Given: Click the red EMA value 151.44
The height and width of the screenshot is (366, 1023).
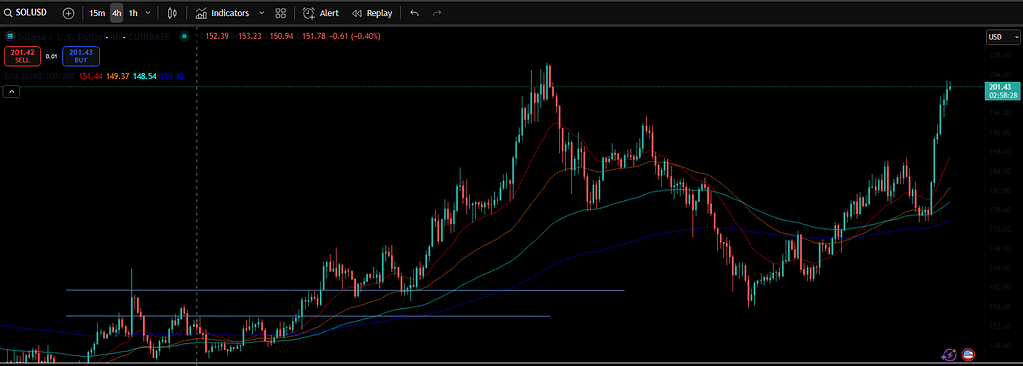Looking at the screenshot, I should pyautogui.click(x=91, y=76).
